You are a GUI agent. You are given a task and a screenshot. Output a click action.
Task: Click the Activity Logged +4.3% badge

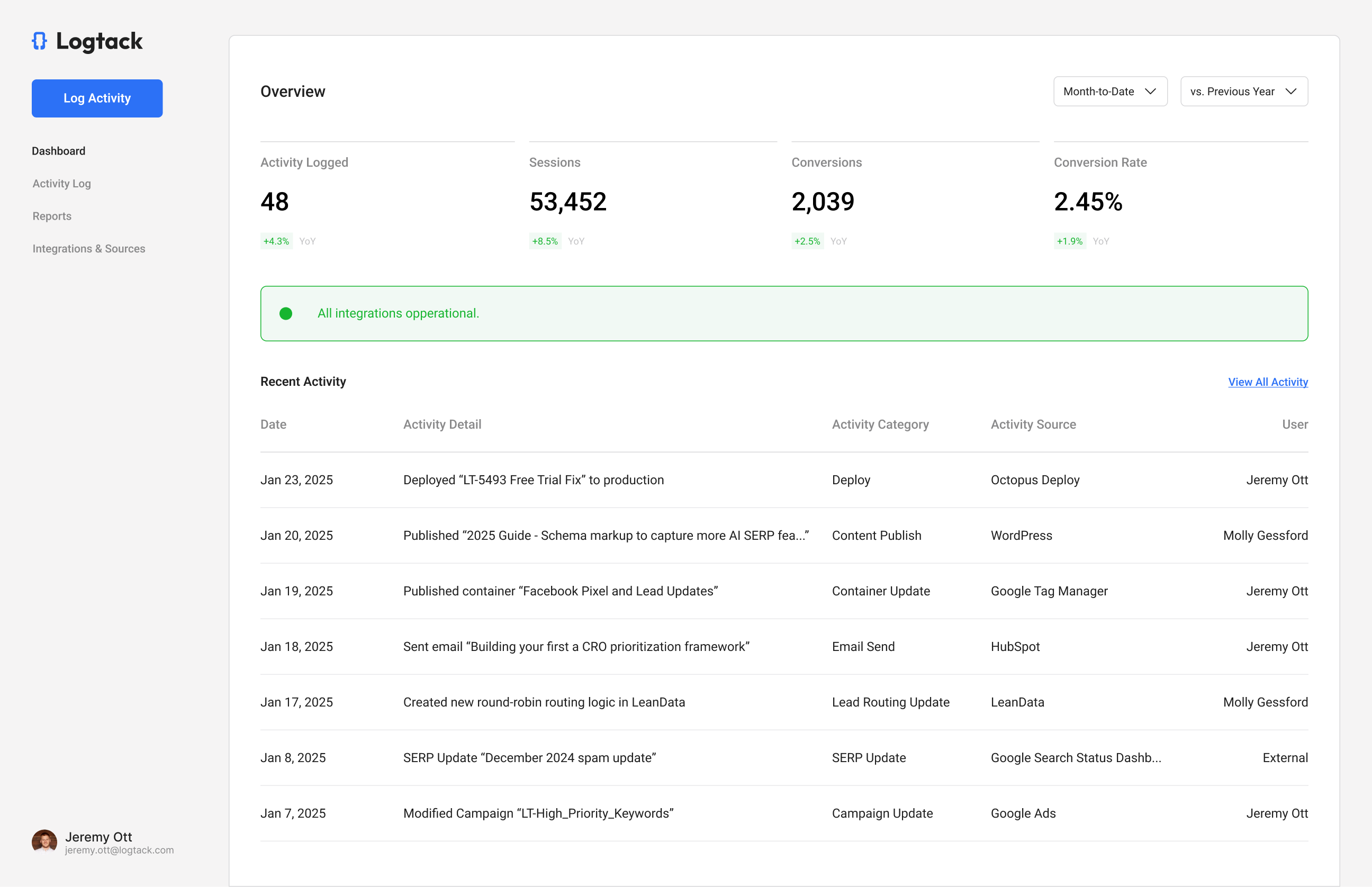276,241
